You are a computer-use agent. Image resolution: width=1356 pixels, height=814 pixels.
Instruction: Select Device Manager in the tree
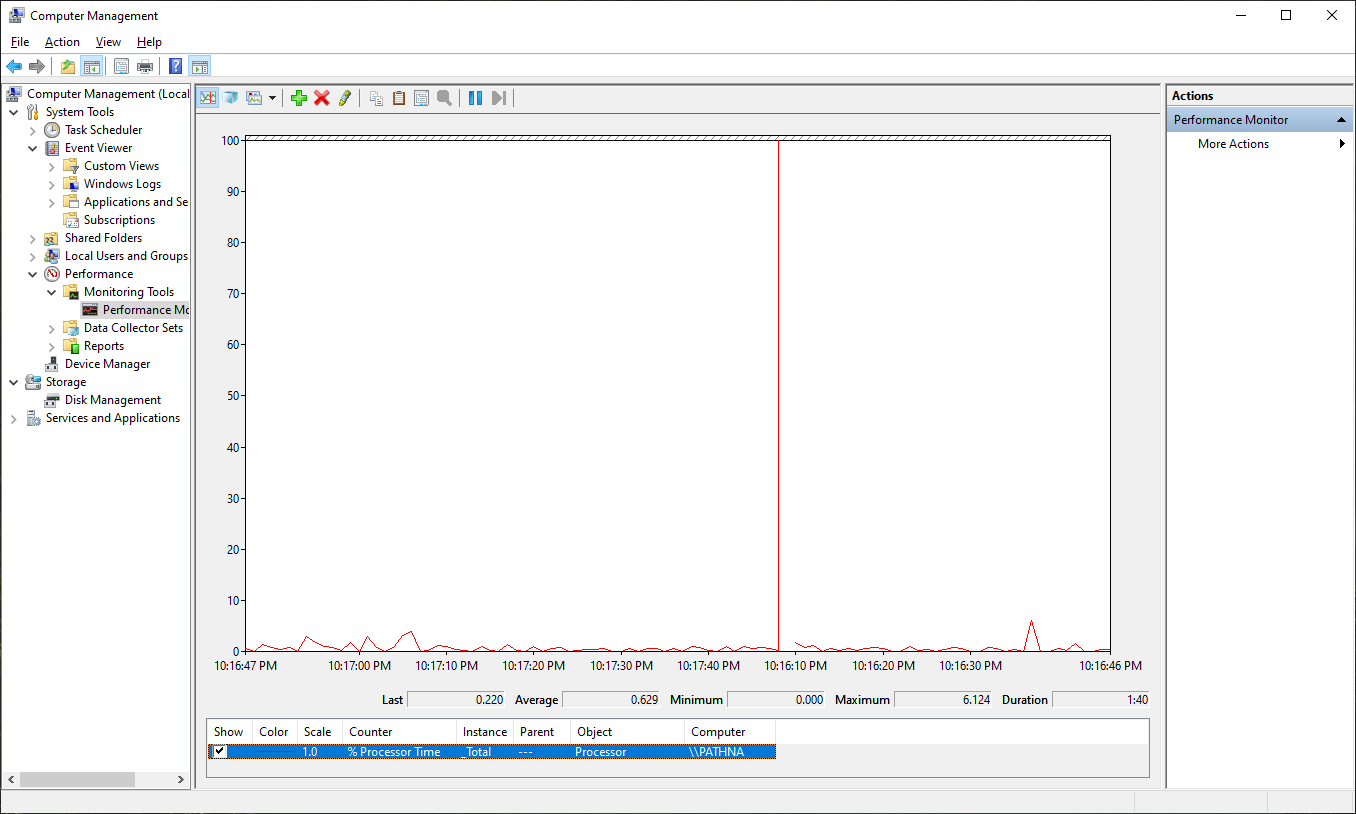(107, 364)
